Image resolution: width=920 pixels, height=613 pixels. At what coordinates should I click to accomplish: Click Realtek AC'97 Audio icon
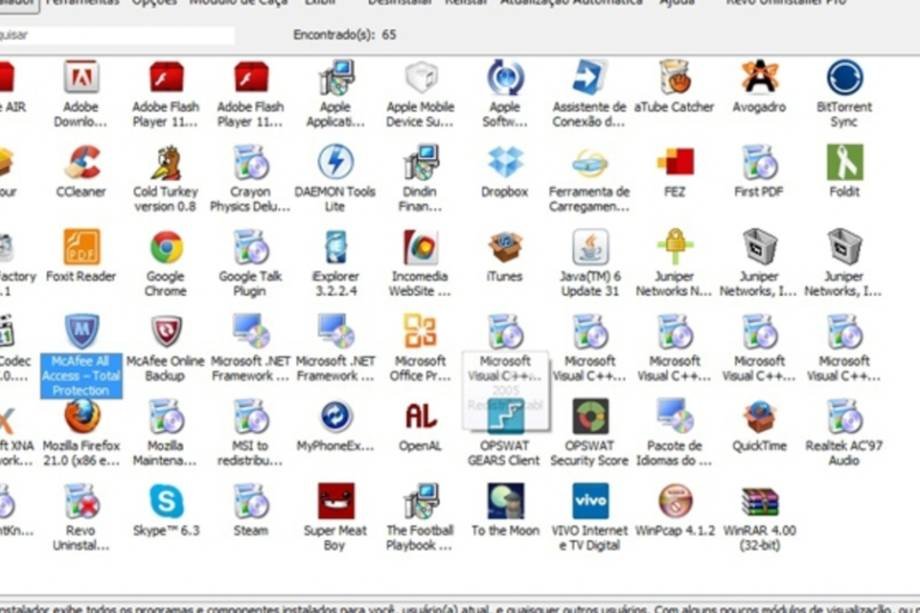tap(844, 416)
